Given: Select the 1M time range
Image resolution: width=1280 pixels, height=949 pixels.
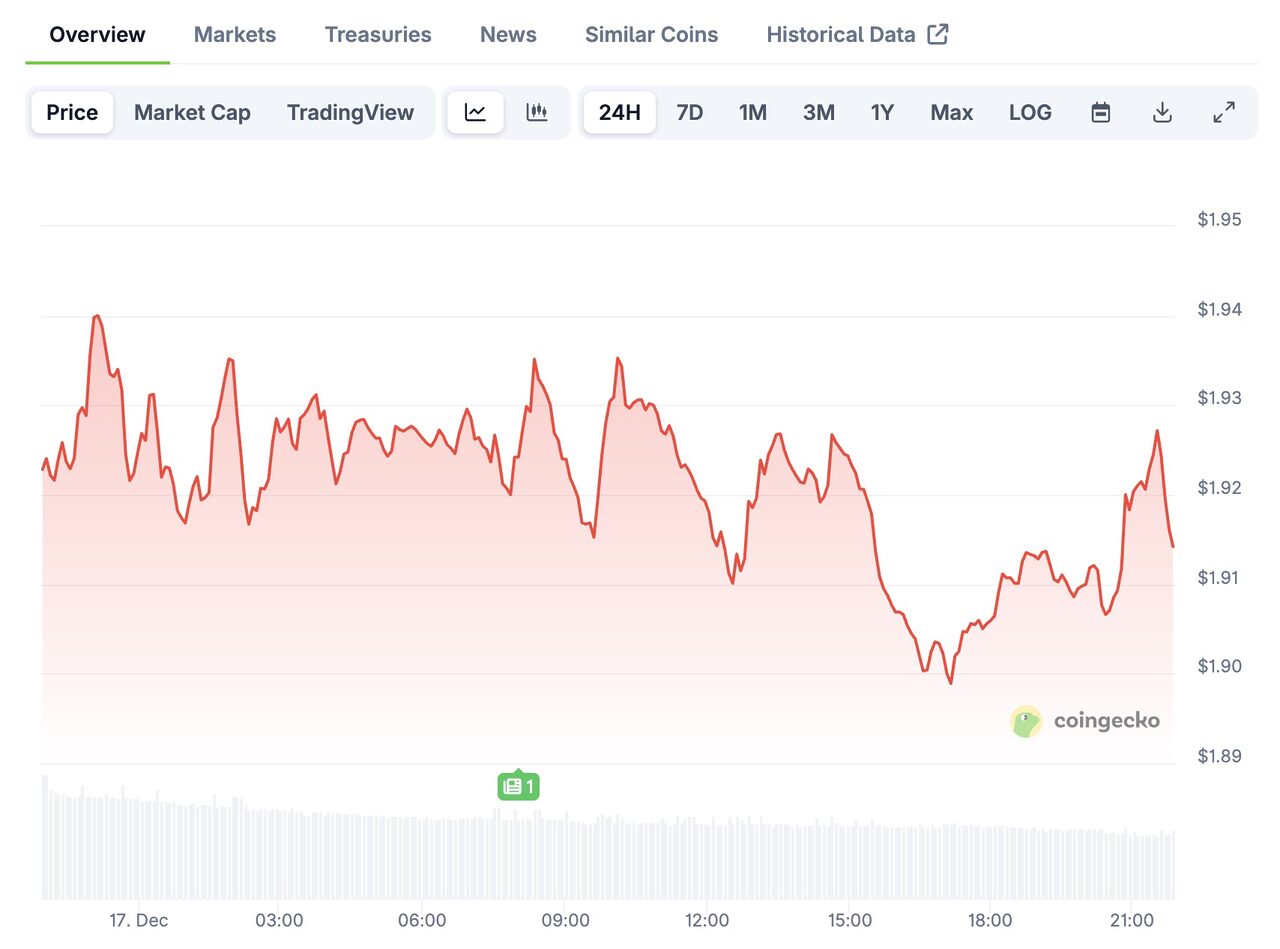Looking at the screenshot, I should 753,112.
